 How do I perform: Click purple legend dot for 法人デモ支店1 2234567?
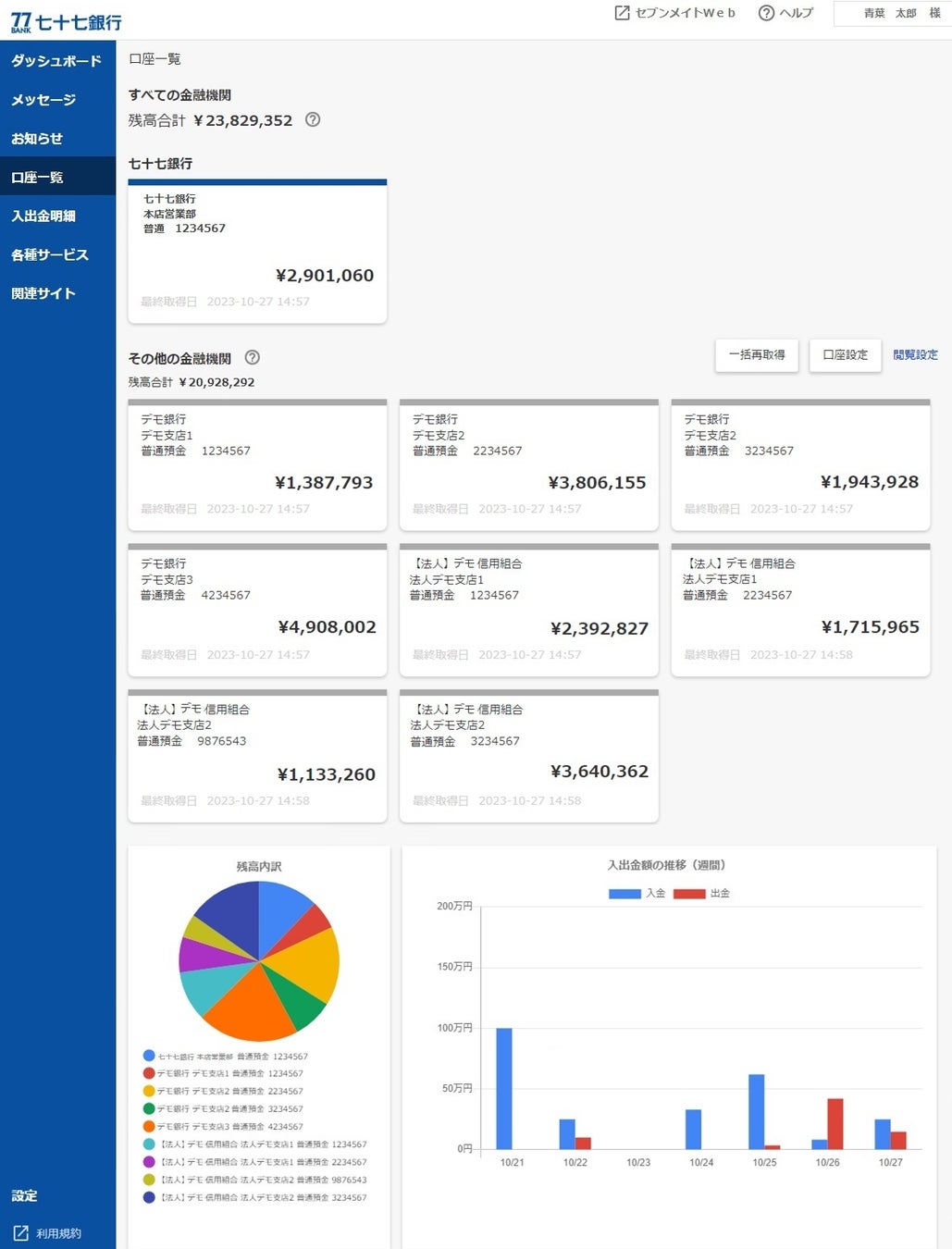pos(149,1162)
